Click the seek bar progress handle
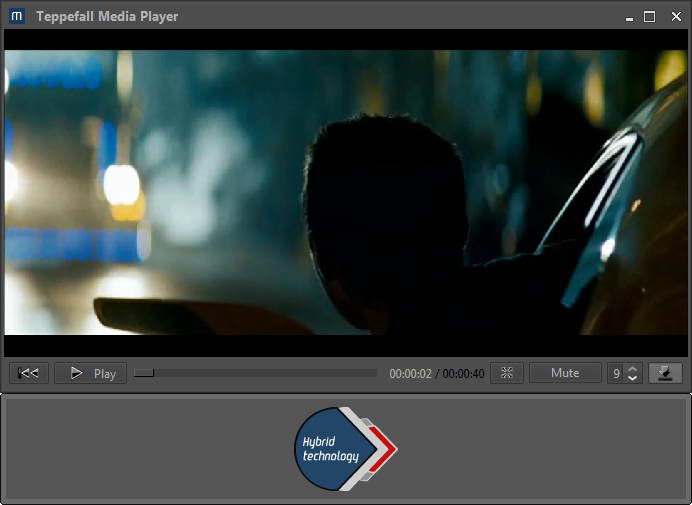This screenshot has height=505, width=692. point(144,373)
